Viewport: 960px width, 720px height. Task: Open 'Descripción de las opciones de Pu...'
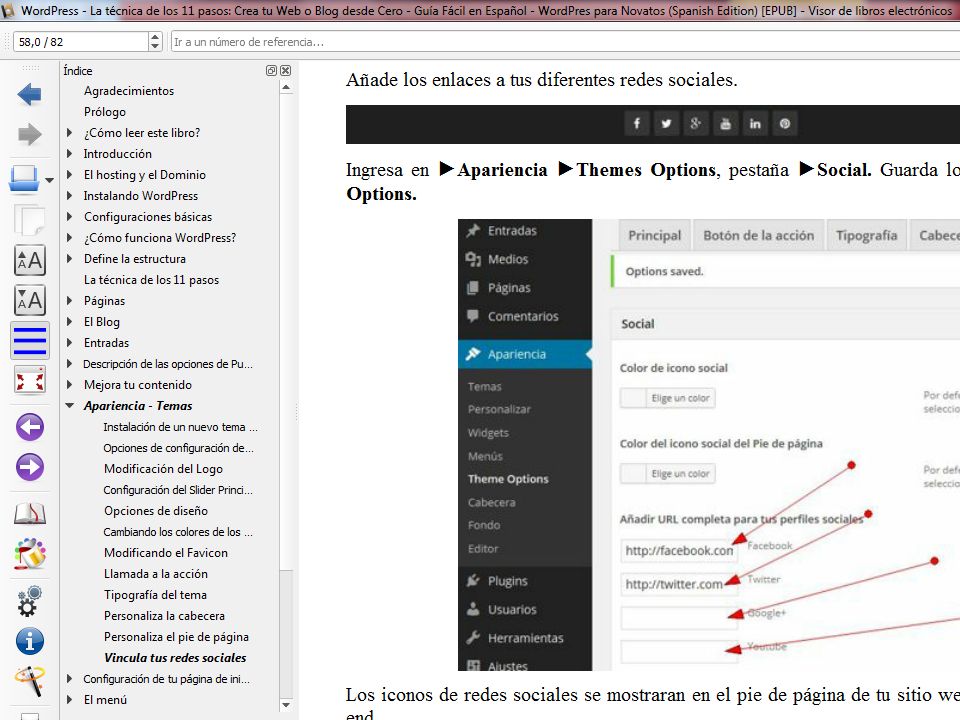[168, 364]
